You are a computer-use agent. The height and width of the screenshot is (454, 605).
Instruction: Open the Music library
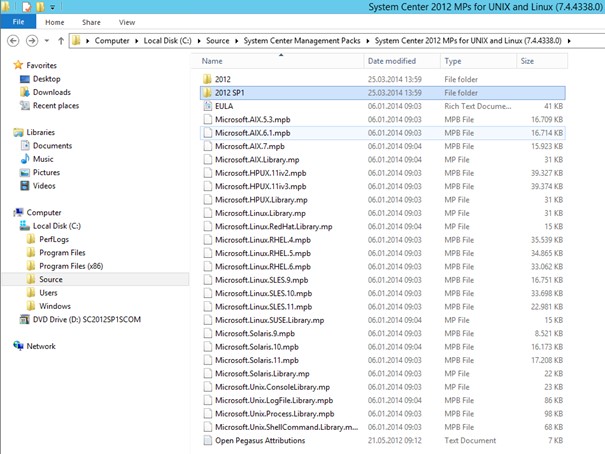(37, 159)
